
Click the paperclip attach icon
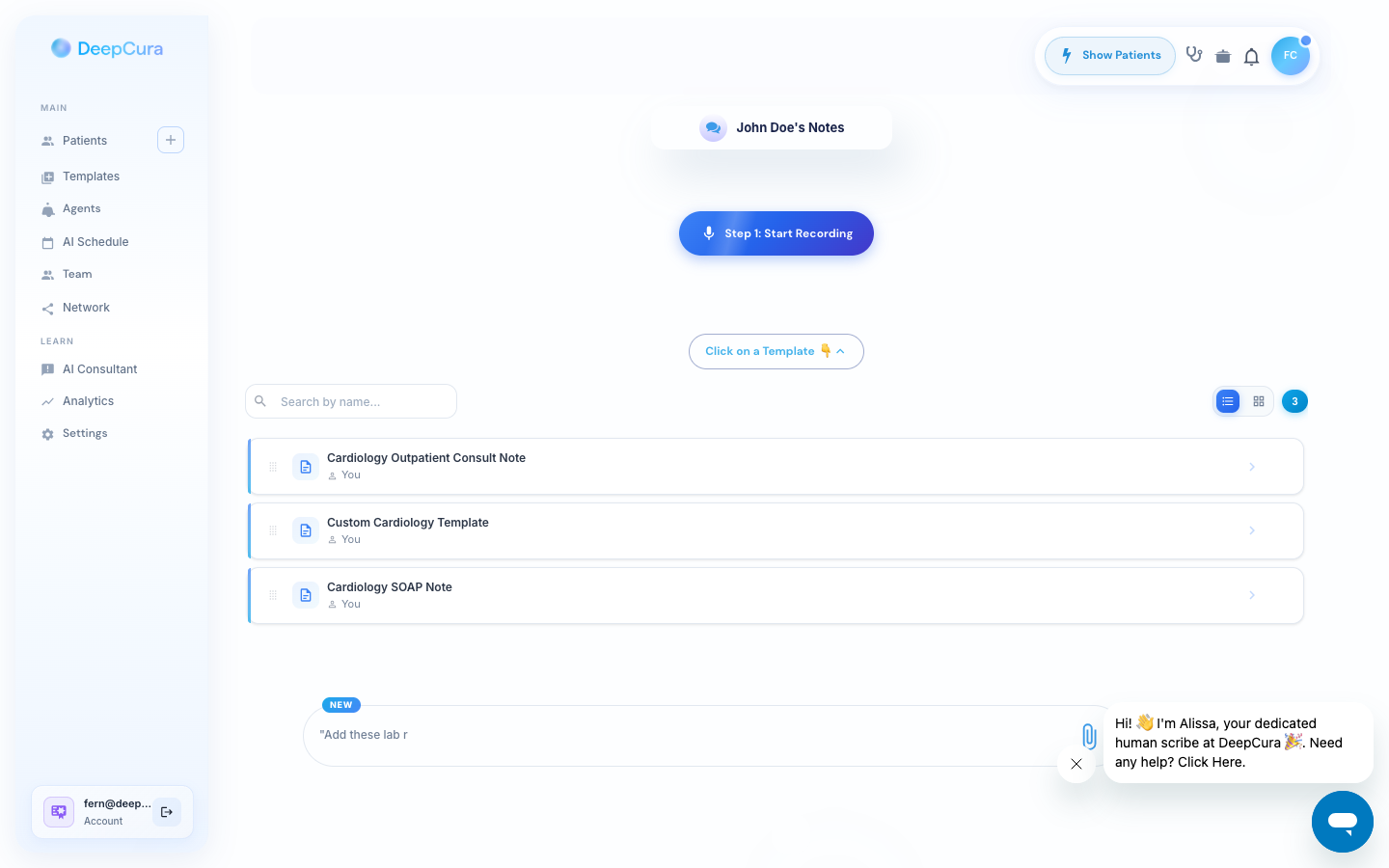[1089, 737]
